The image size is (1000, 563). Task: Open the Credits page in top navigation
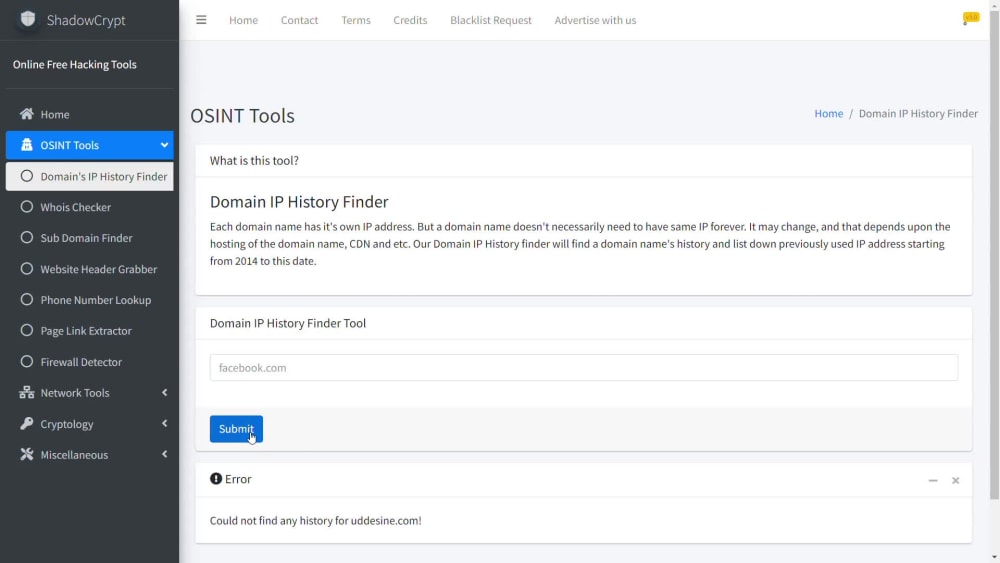tap(410, 20)
